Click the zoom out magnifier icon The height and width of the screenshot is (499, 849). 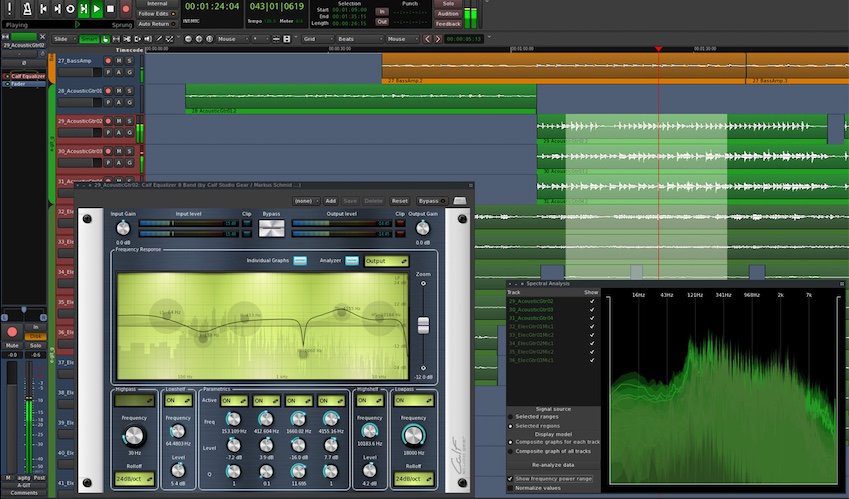(x=188, y=39)
